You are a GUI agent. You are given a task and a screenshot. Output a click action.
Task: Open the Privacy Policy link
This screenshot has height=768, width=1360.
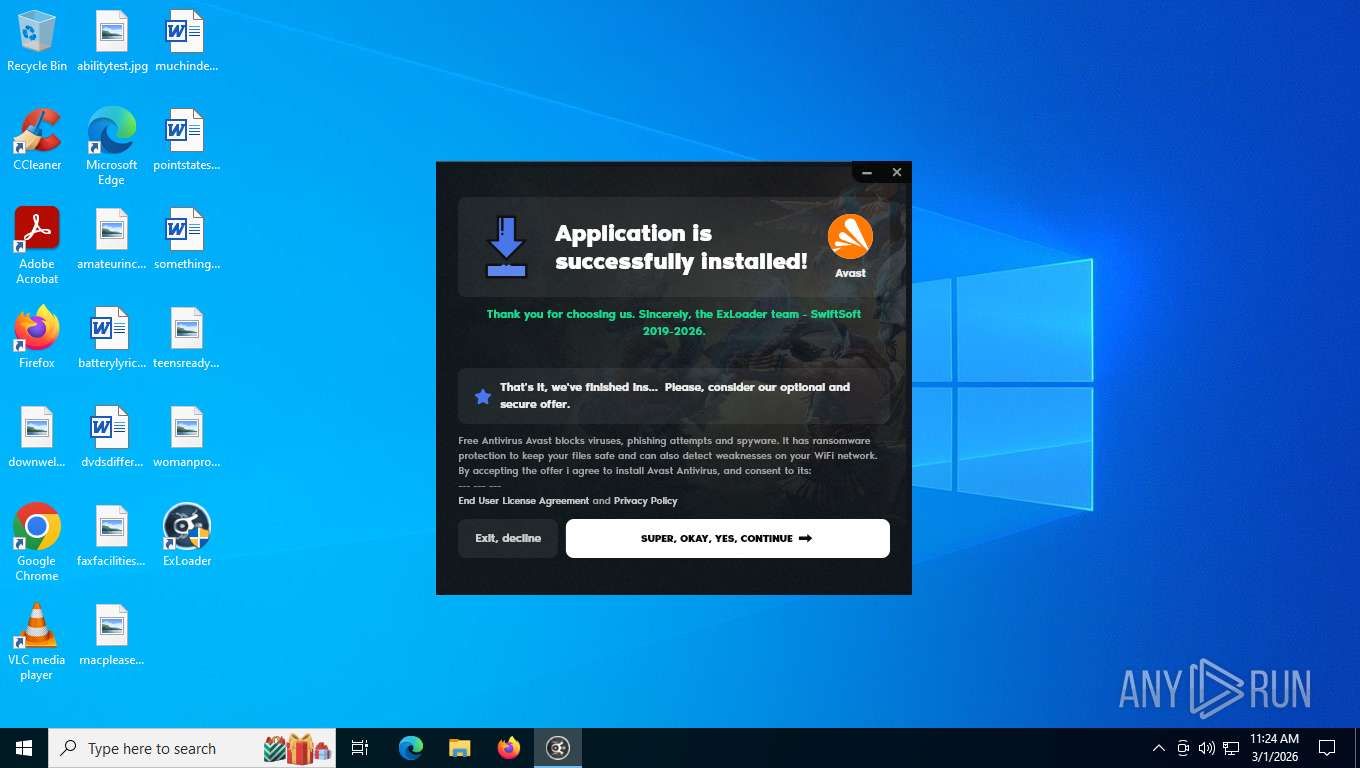(x=645, y=501)
